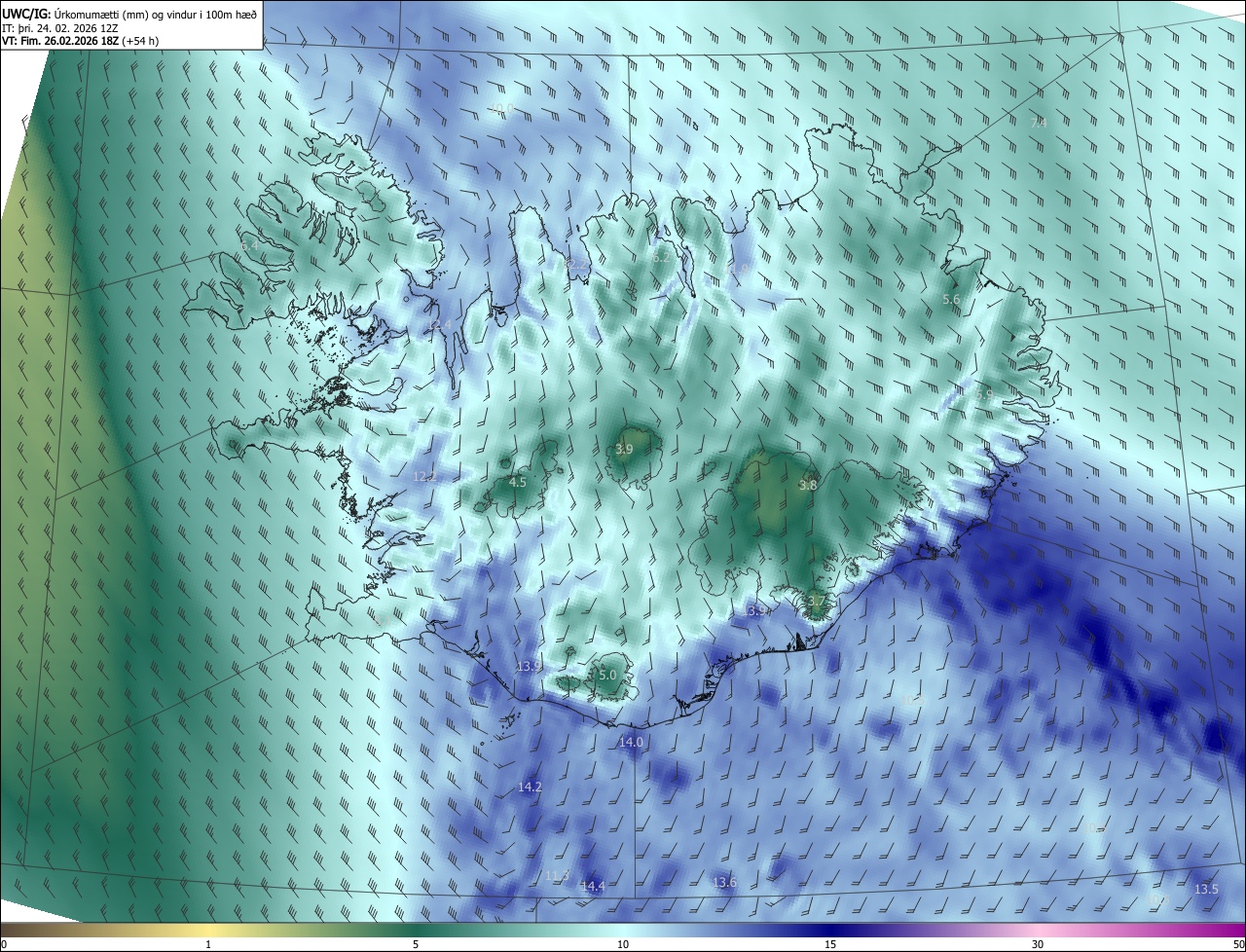1246x952 pixels.
Task: Click the 3.7 value near the southeast coast
Action: coord(816,602)
